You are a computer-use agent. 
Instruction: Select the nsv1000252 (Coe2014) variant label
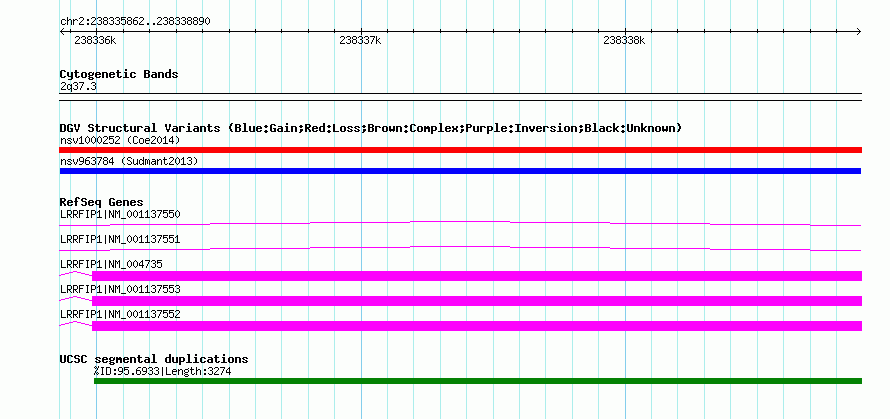pyautogui.click(x=120, y=140)
